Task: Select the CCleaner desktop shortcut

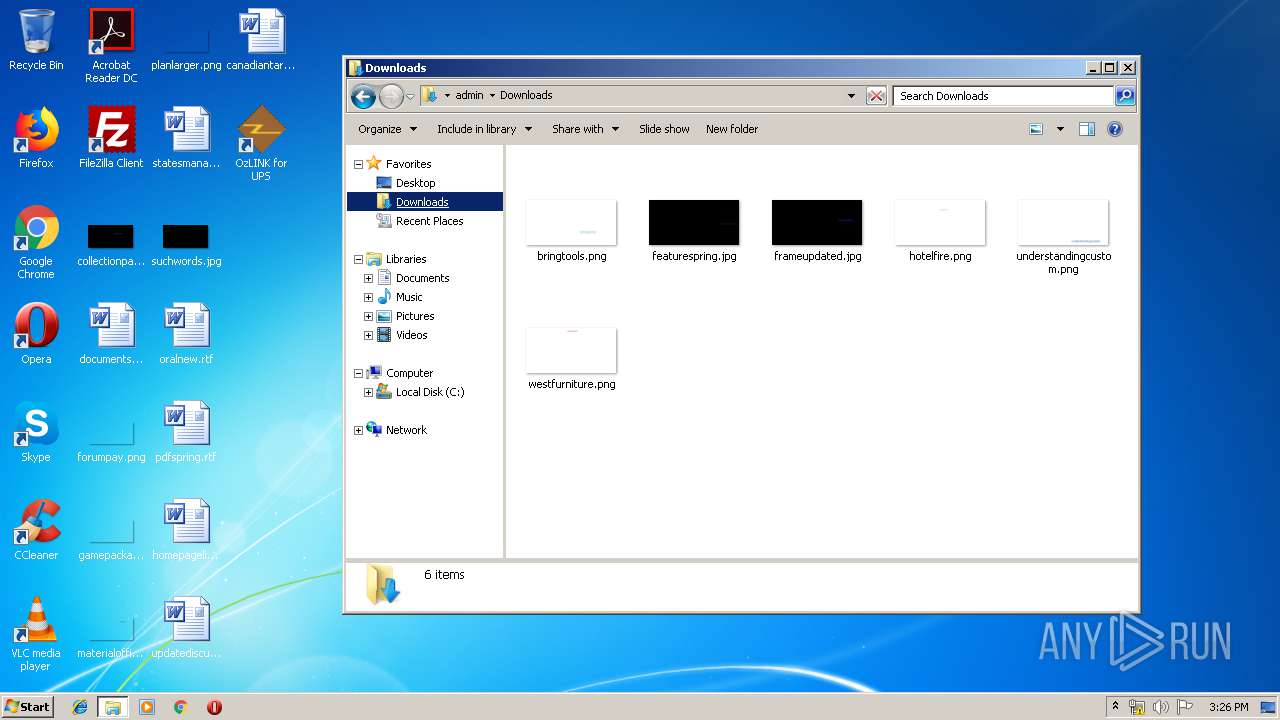Action: point(36,530)
